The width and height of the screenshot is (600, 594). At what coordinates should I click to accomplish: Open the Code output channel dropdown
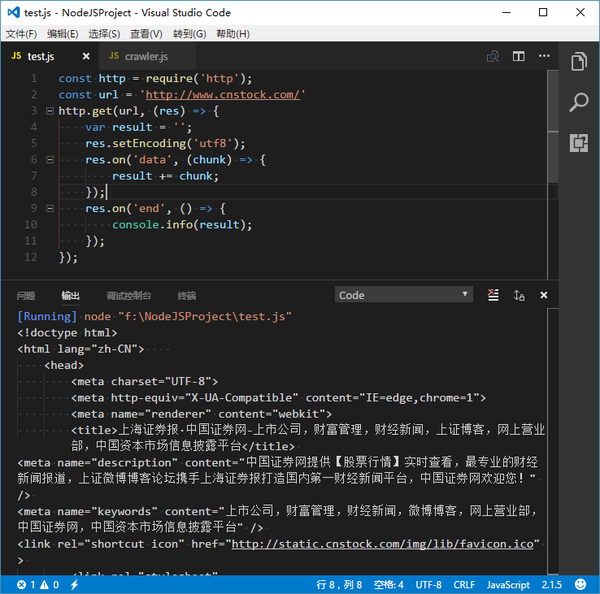tap(404, 295)
